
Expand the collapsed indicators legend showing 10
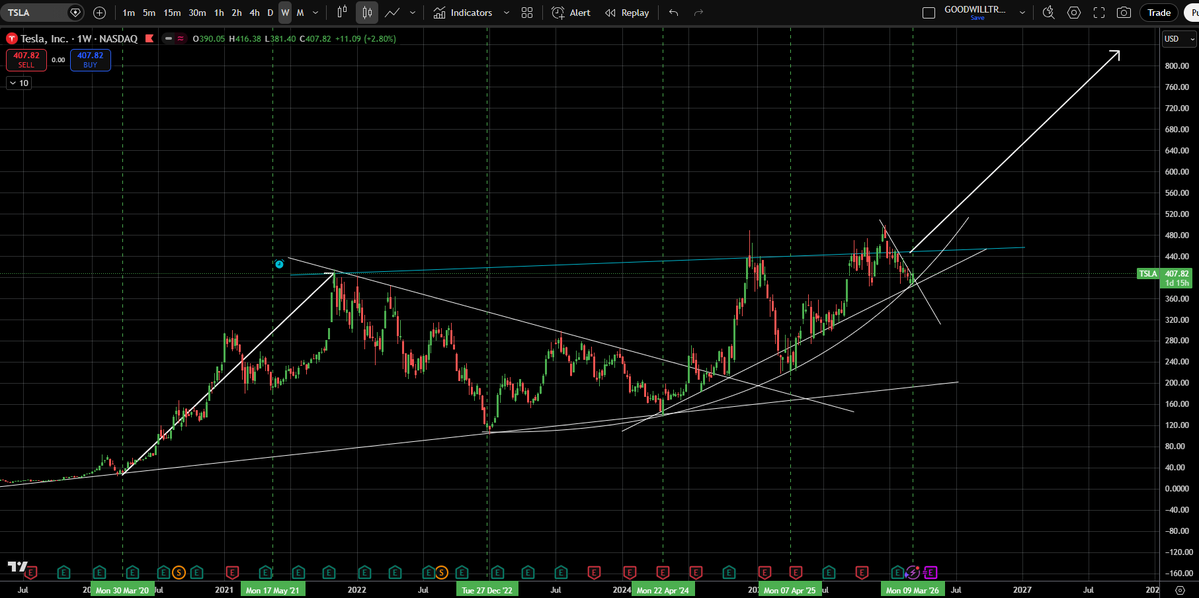(18, 83)
